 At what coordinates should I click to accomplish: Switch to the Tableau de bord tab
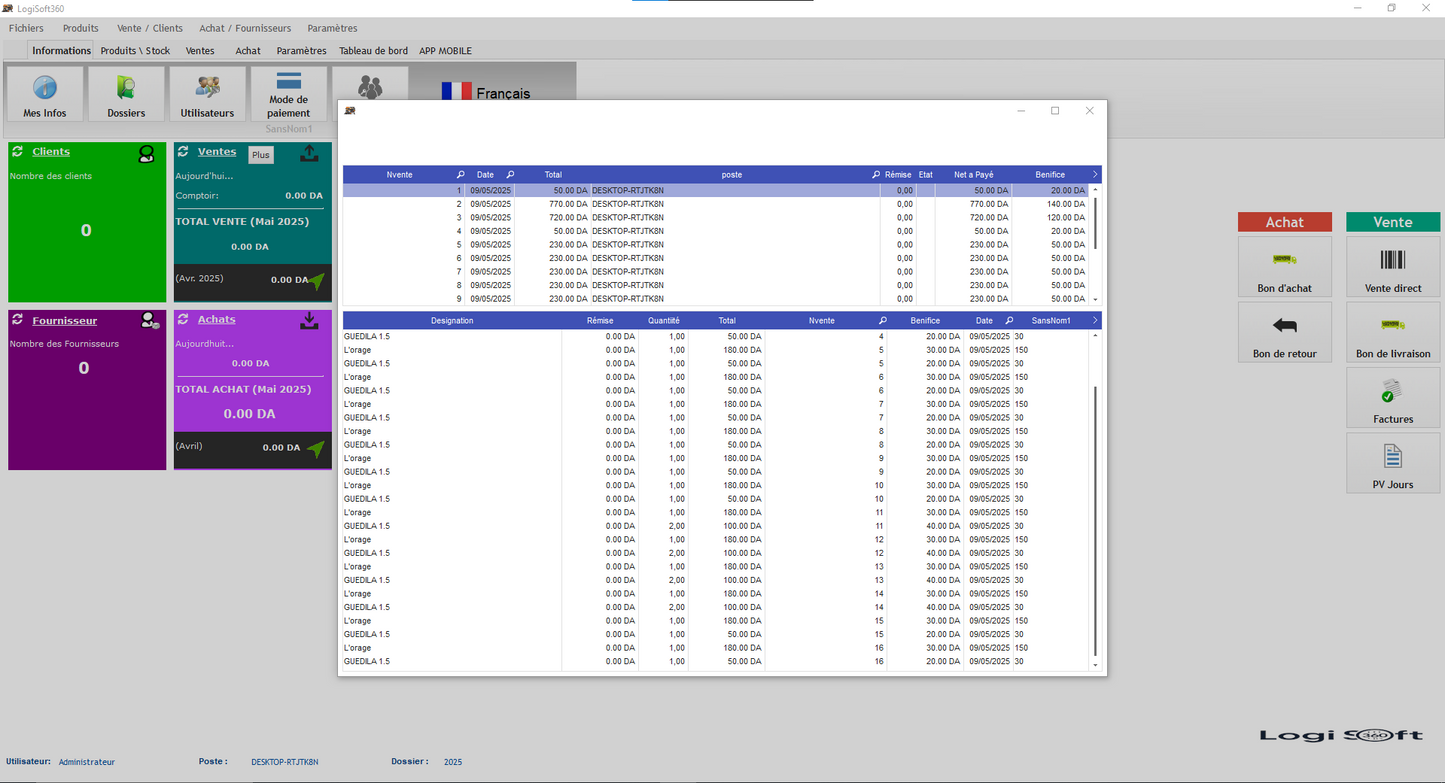click(x=373, y=51)
